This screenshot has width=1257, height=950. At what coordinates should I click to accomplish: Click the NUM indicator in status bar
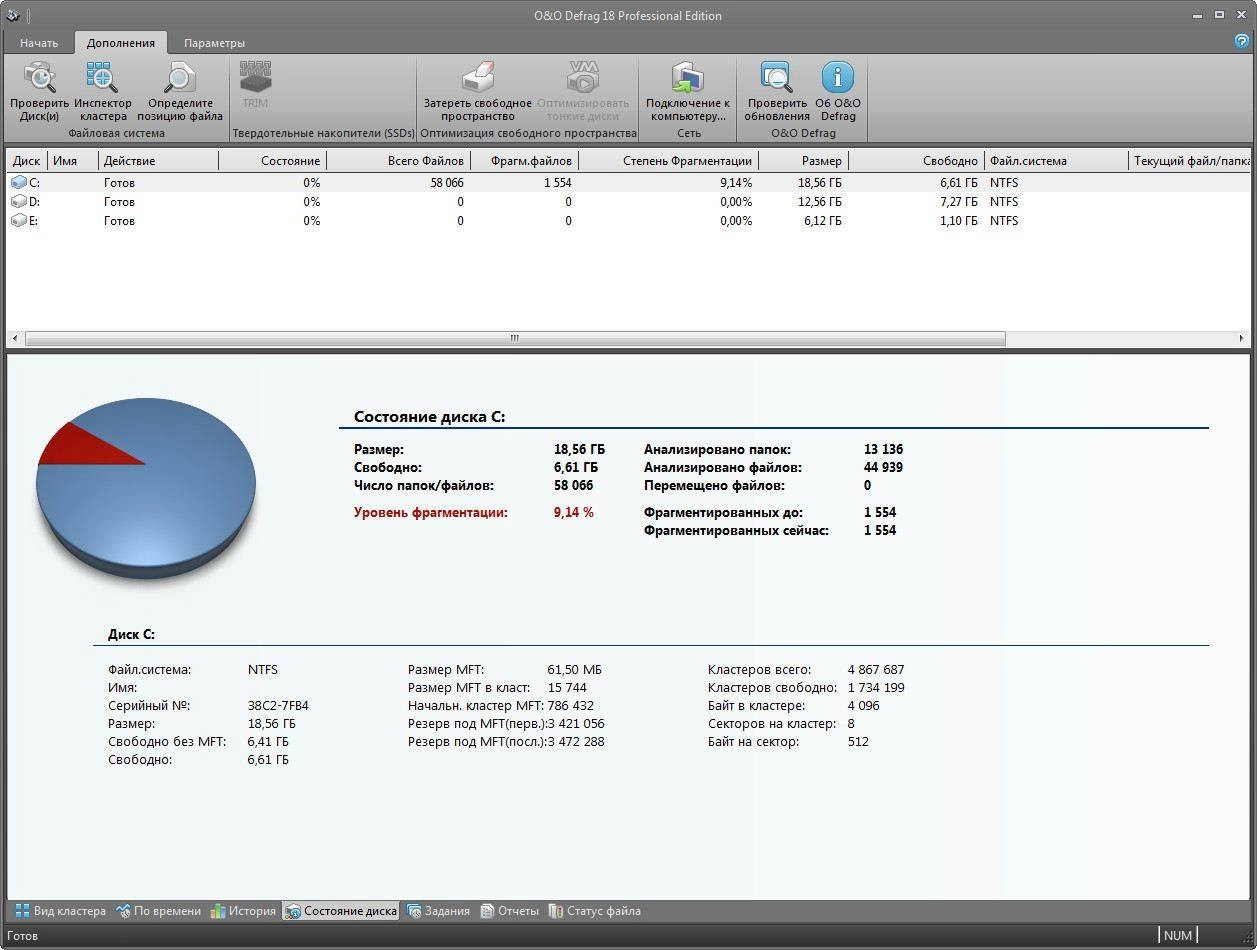click(x=1178, y=935)
